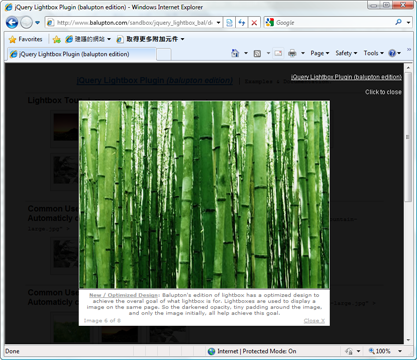
Task: Click the bamboo lightbox image
Action: tap(204, 195)
